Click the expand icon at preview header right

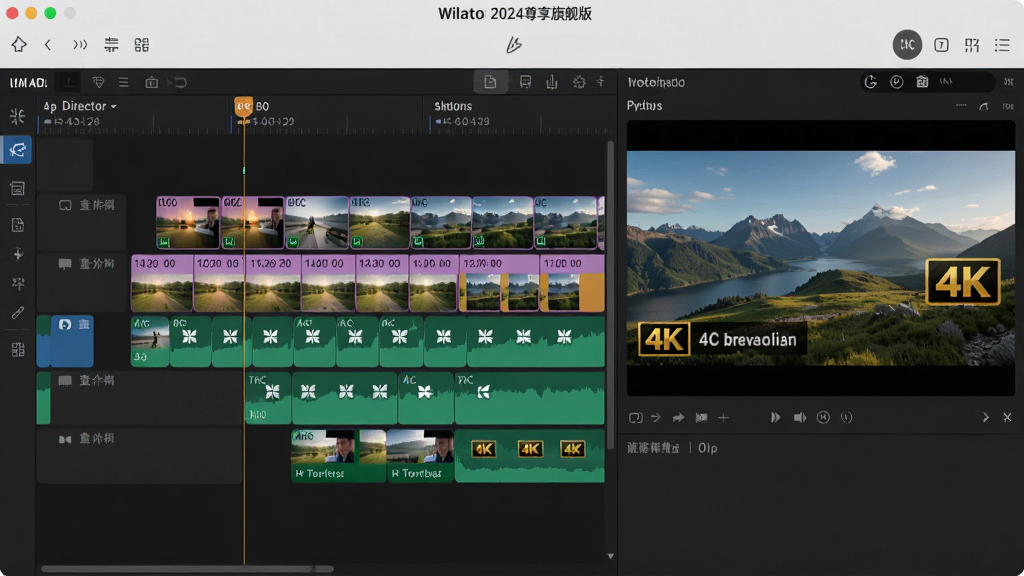(x=1009, y=82)
